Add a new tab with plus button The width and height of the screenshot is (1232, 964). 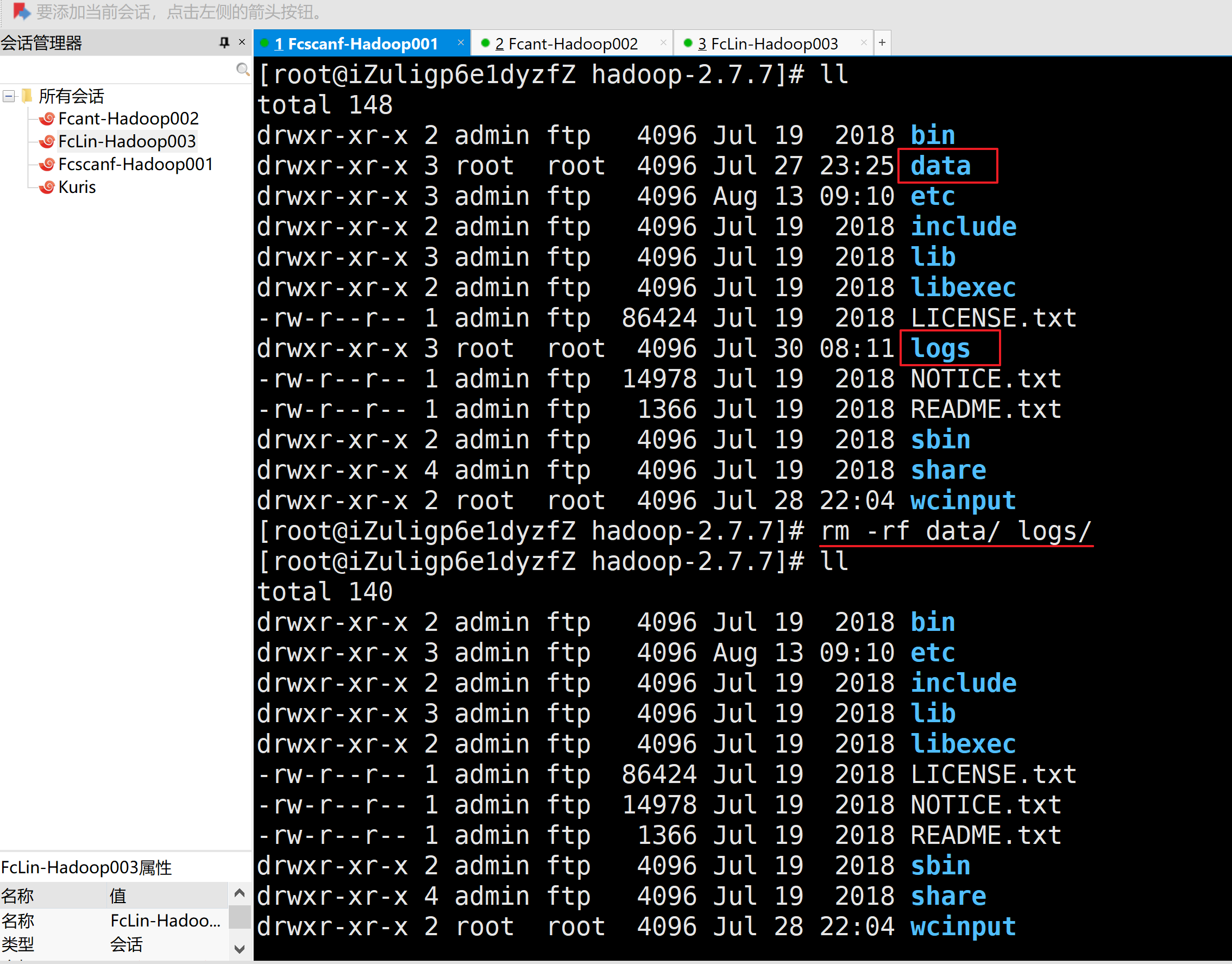click(882, 43)
